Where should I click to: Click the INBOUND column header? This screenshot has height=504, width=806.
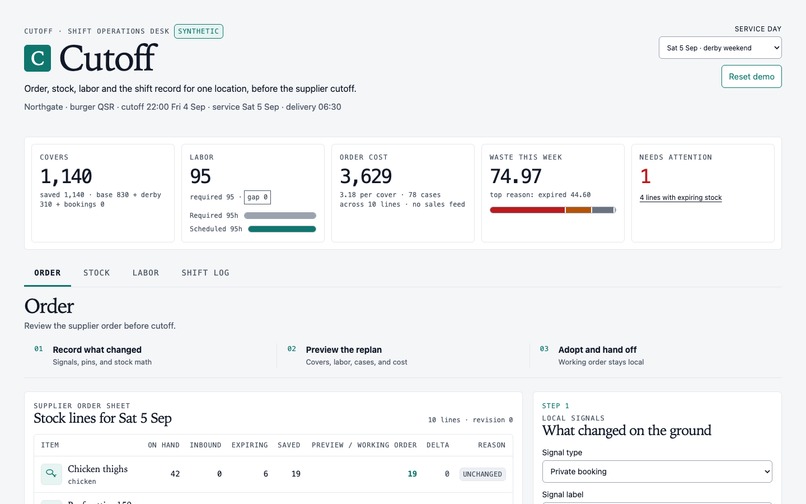205,445
